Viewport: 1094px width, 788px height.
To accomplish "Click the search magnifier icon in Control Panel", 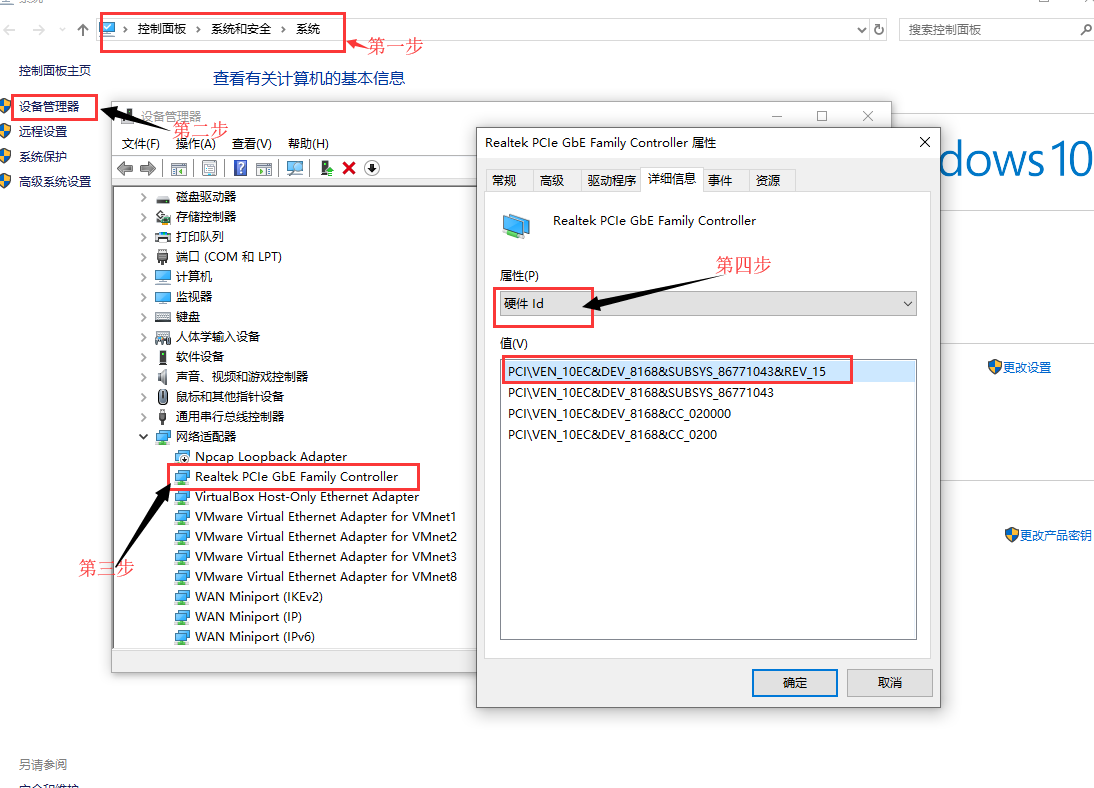I will 1086,29.
